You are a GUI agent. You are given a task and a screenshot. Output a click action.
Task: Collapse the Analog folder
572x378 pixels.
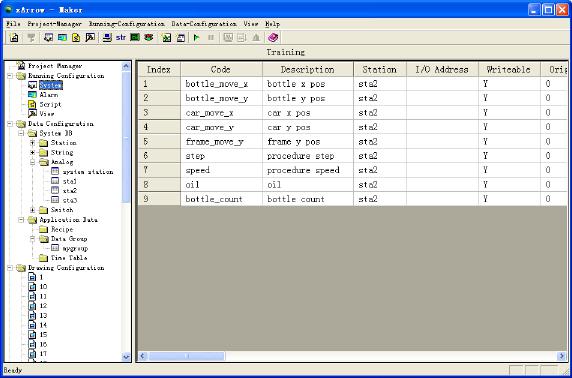click(x=32, y=162)
